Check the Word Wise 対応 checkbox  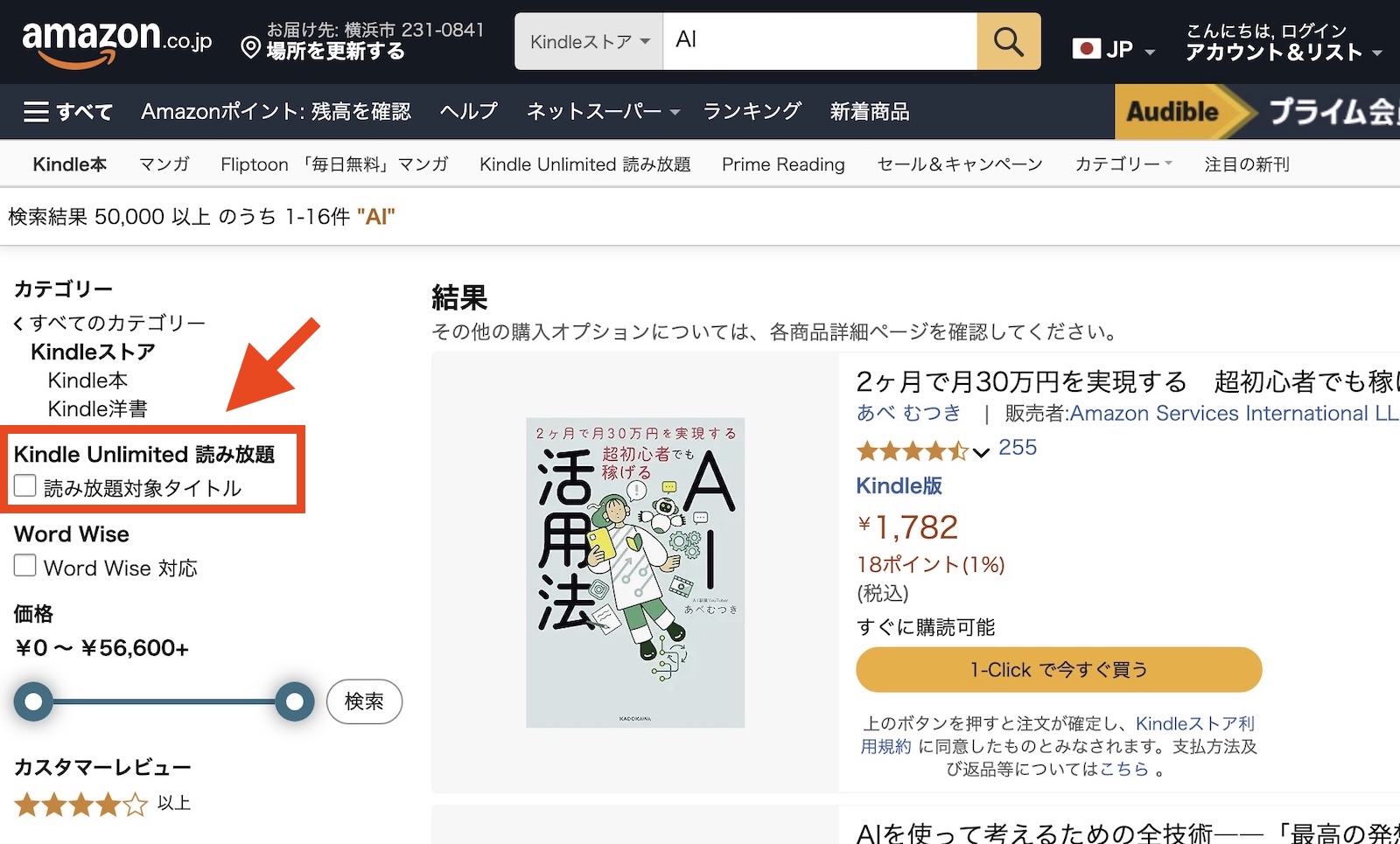click(x=25, y=566)
